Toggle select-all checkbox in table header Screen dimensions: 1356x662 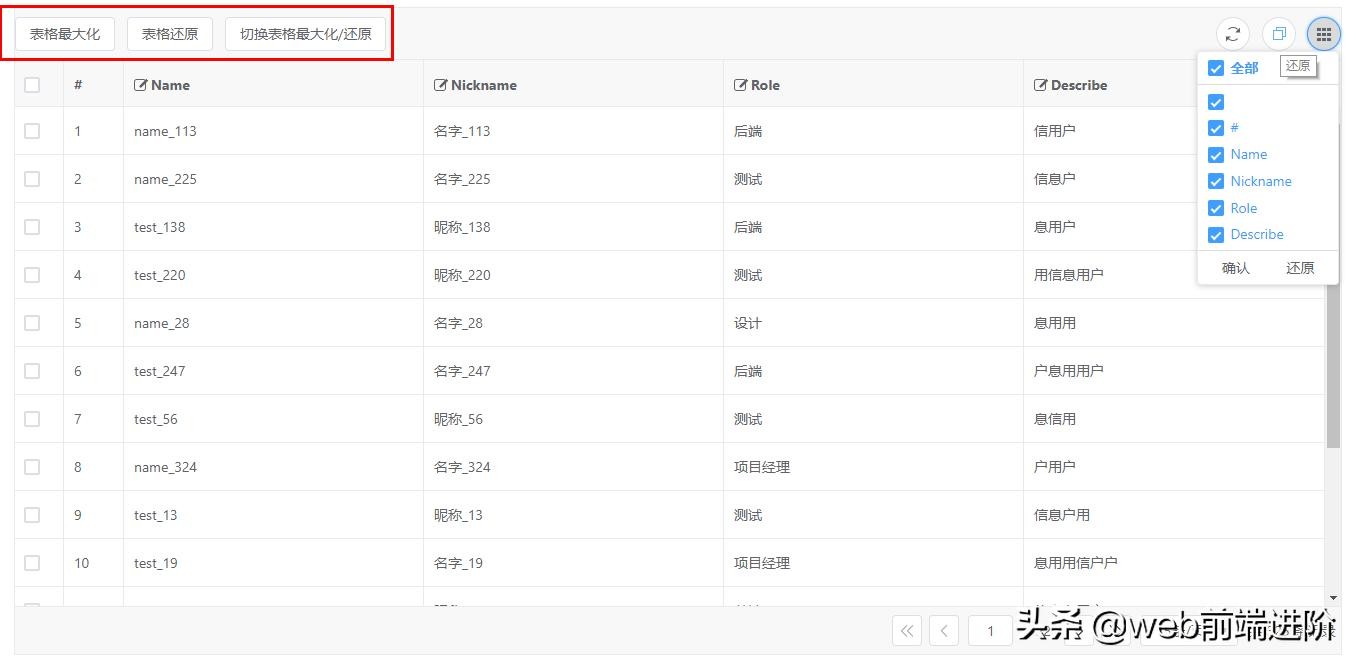click(x=32, y=85)
